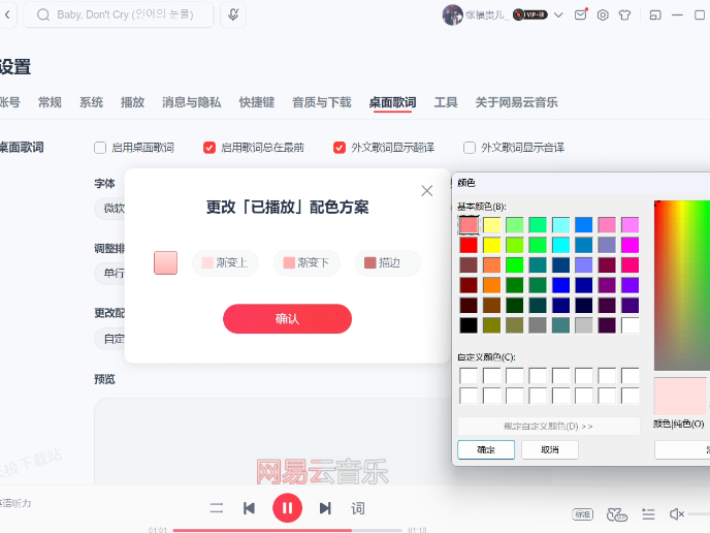Screen dimensions: 710x533
Task: Click the 颜色|纯色 preview box
Action: click(x=680, y=396)
